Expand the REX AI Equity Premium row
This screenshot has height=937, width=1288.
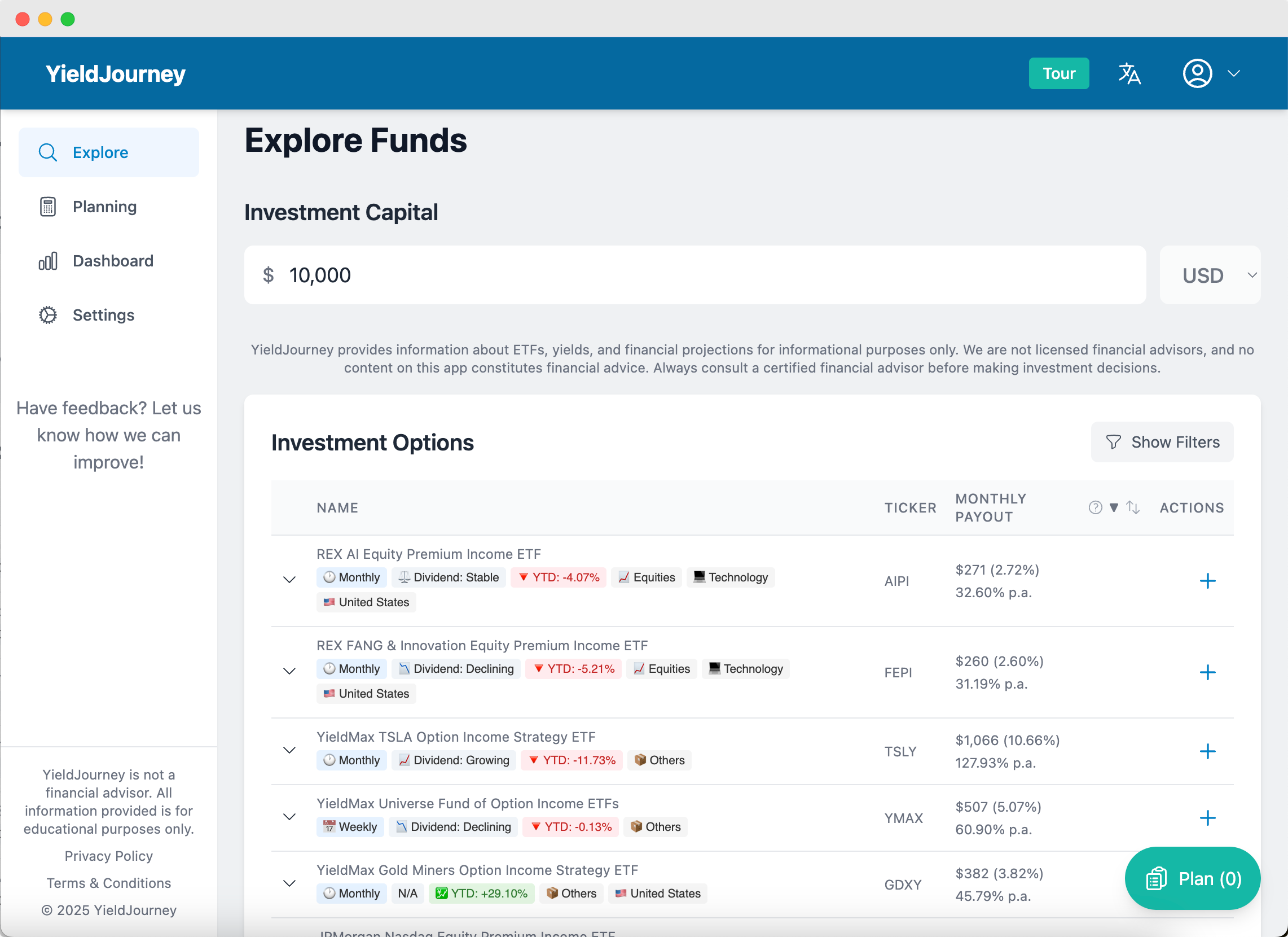click(289, 580)
